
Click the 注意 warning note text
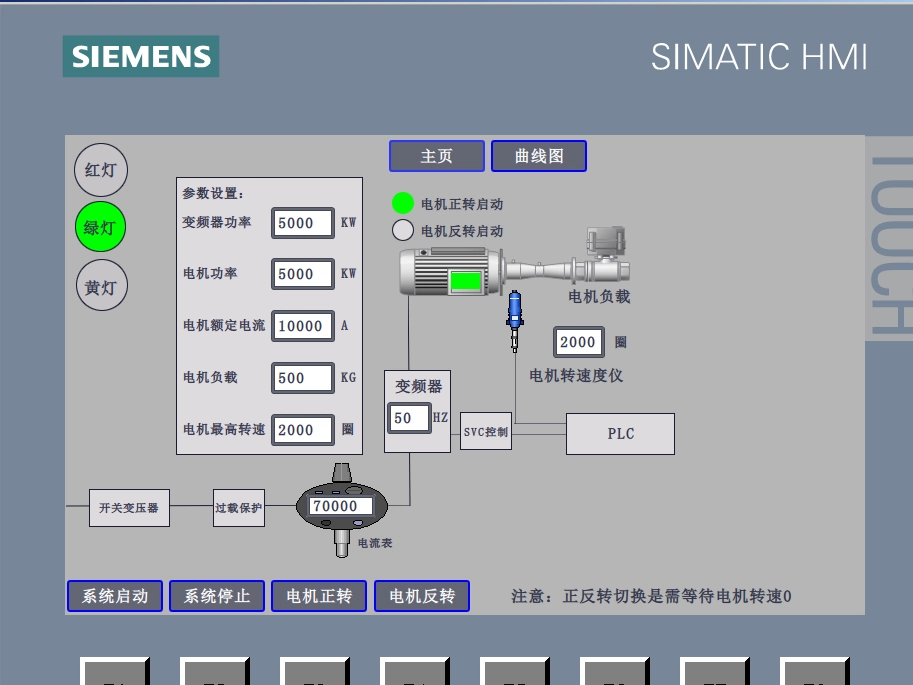651,596
